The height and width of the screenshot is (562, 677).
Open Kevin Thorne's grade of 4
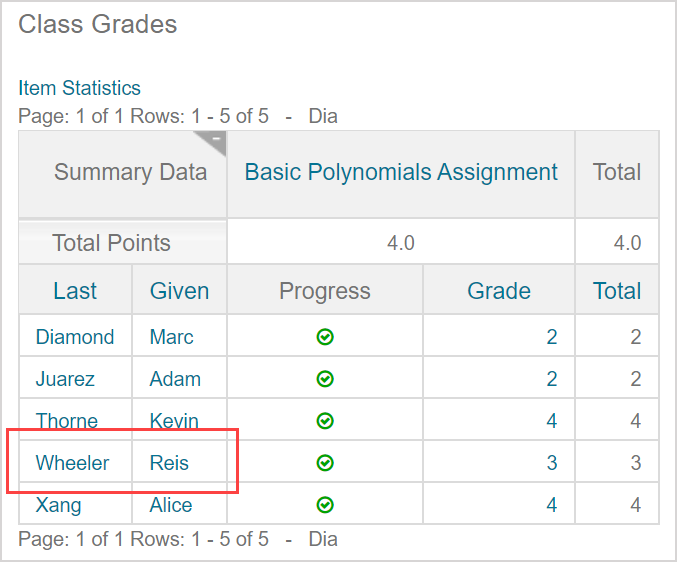coord(552,421)
